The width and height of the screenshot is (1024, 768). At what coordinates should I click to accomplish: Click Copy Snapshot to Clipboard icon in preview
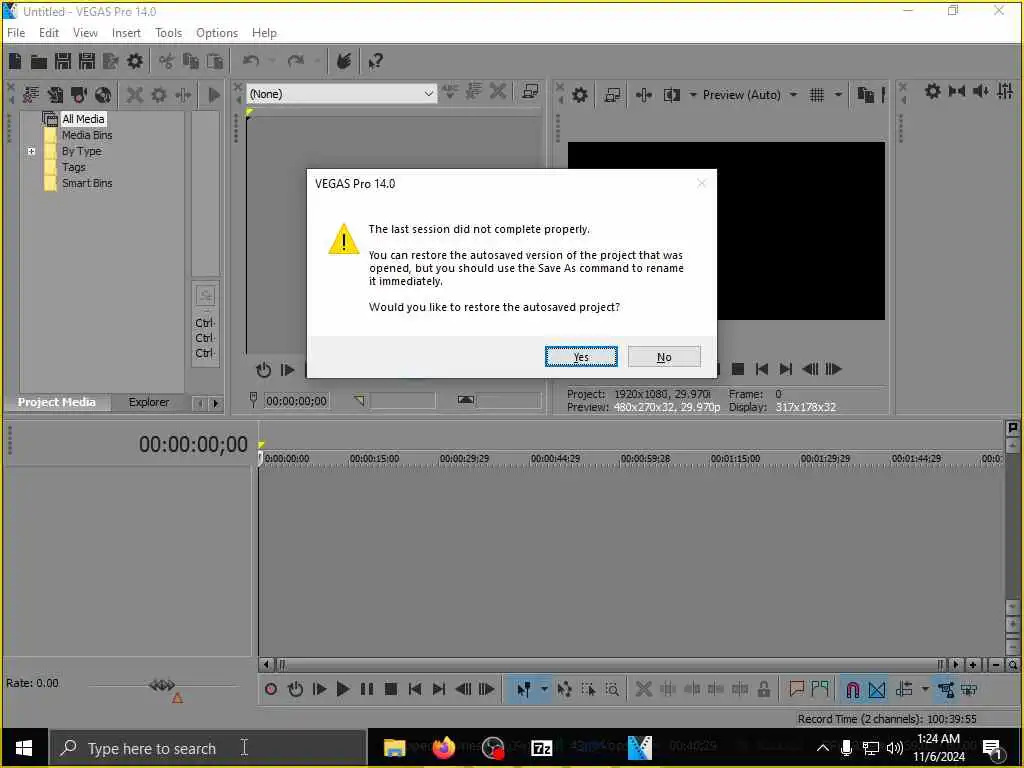(865, 95)
